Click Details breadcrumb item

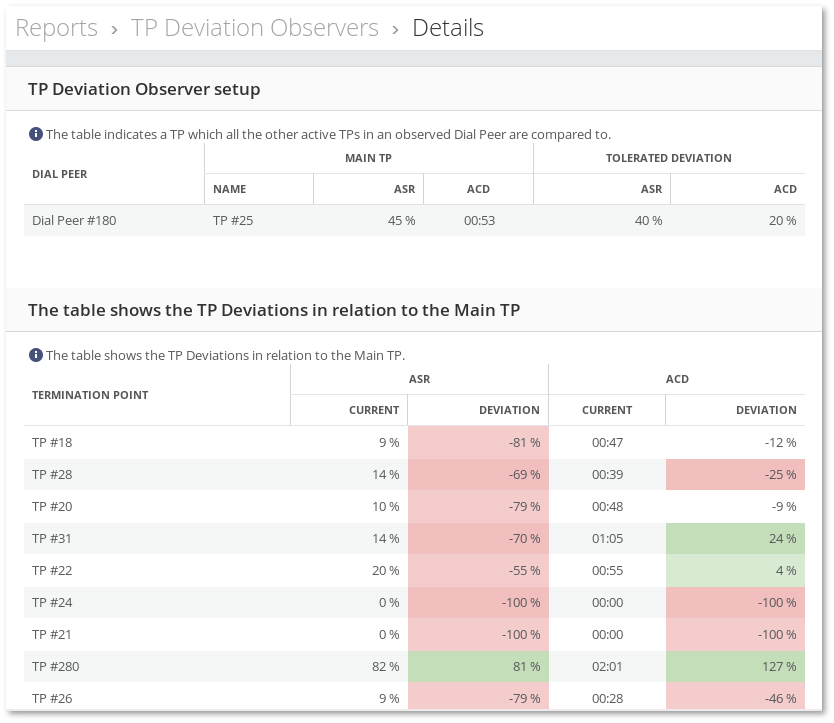coord(448,28)
